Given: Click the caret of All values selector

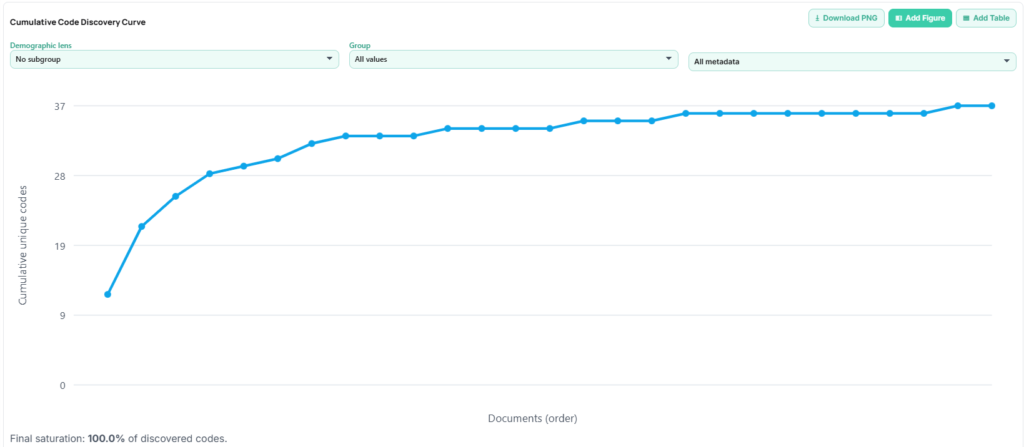Looking at the screenshot, I should pos(668,59).
